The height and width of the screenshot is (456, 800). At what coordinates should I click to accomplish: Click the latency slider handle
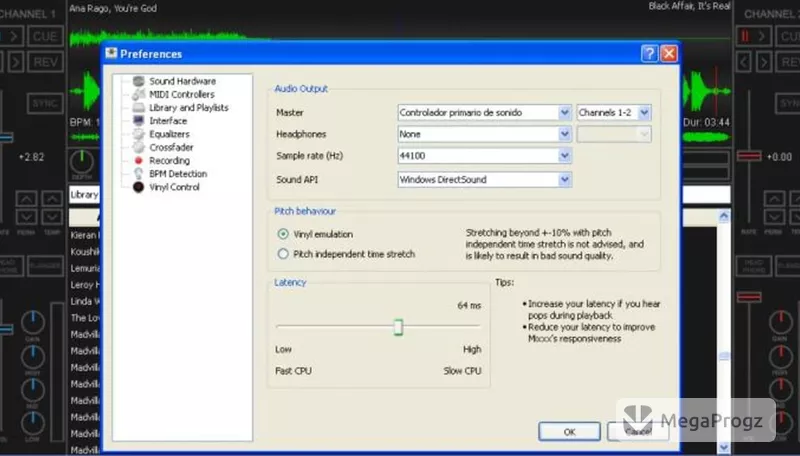pos(398,327)
